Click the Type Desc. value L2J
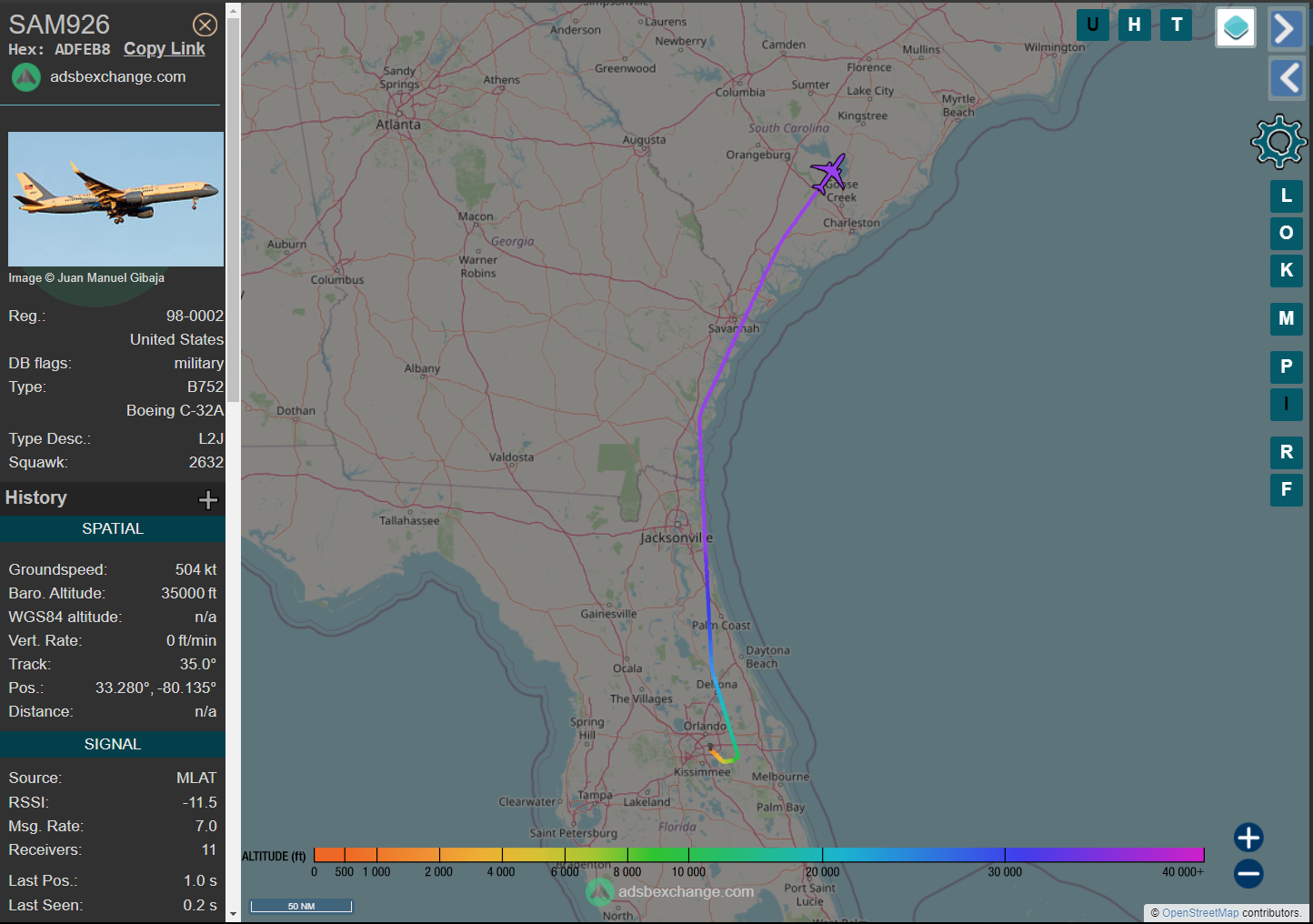 point(211,438)
